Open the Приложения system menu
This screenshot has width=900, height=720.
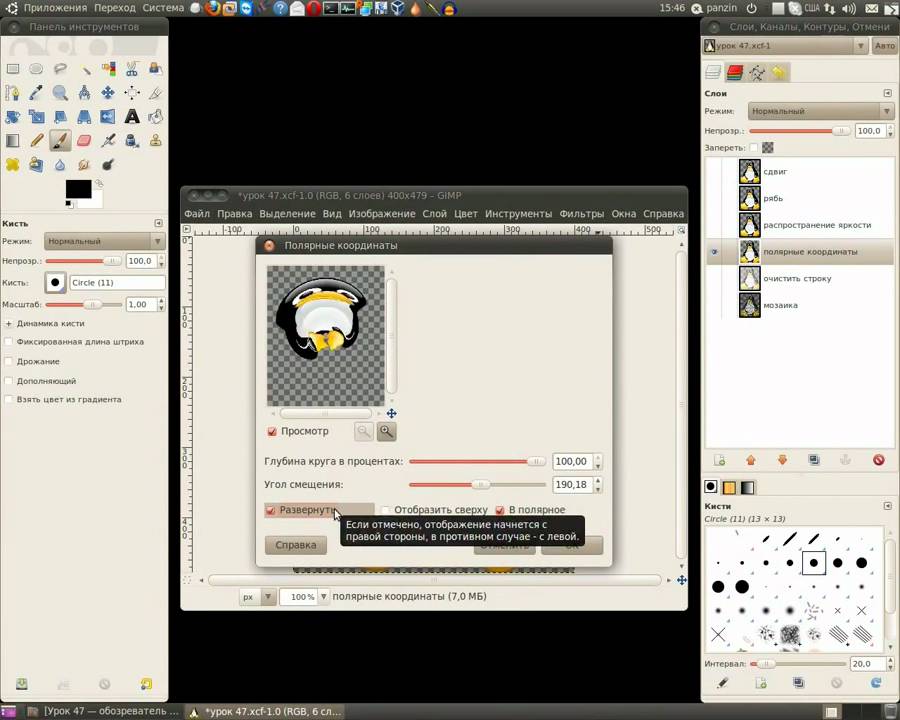(x=55, y=8)
